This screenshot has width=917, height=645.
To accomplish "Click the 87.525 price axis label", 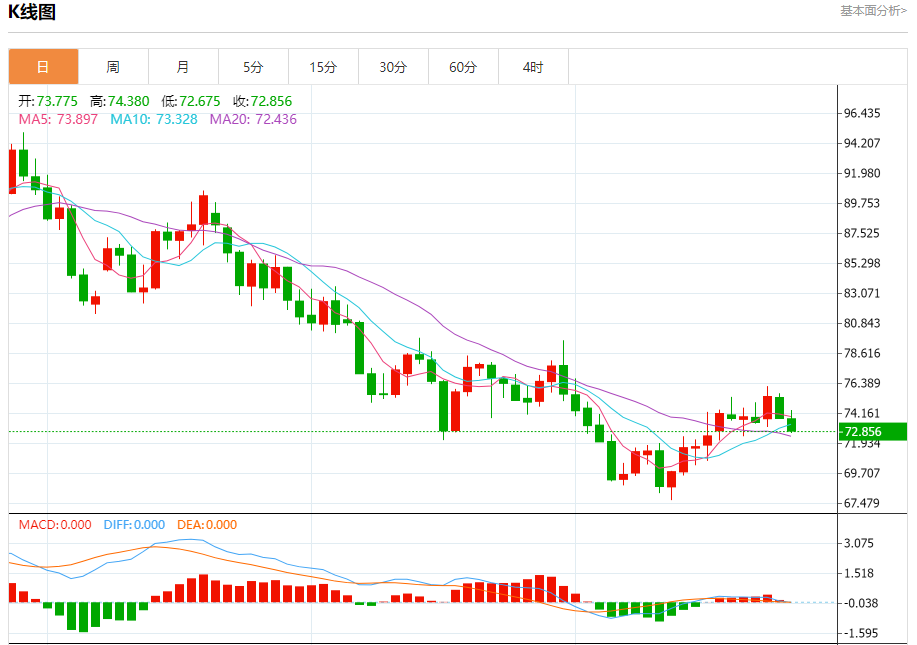I will point(862,233).
